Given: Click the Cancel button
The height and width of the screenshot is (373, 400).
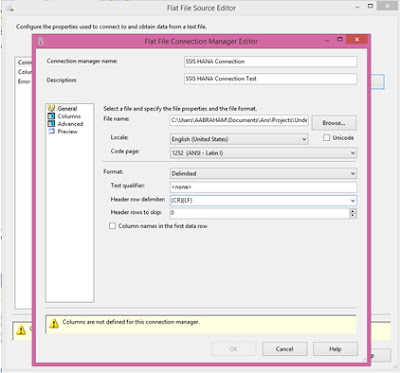Looking at the screenshot, I should point(284,349).
